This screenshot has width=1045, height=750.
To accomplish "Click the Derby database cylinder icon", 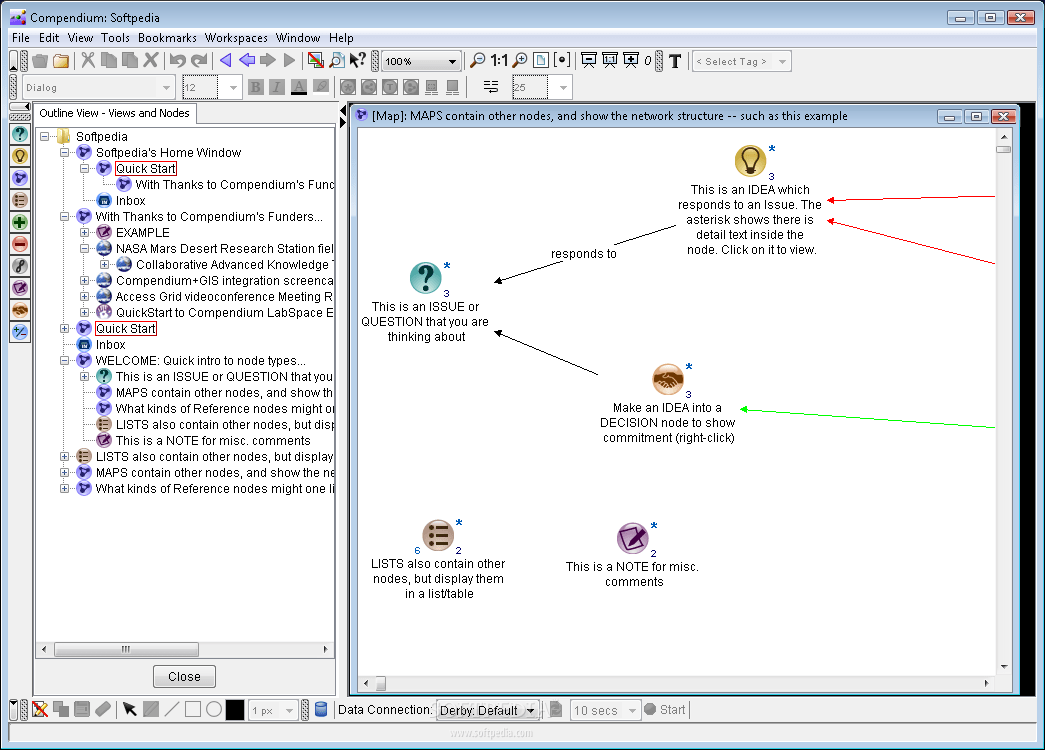I will point(321,709).
